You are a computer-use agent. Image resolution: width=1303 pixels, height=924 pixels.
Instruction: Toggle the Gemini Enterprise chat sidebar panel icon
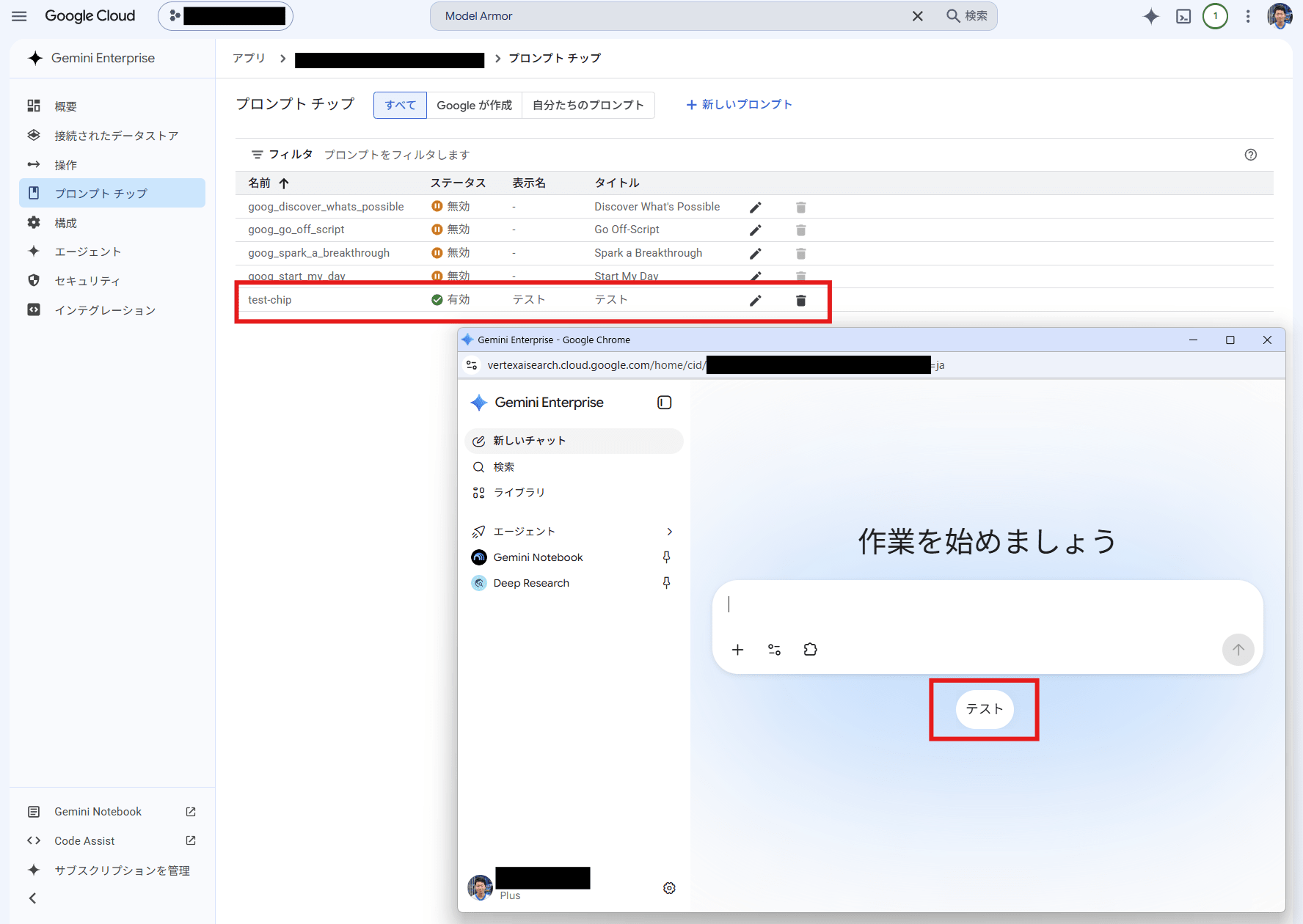coord(665,403)
